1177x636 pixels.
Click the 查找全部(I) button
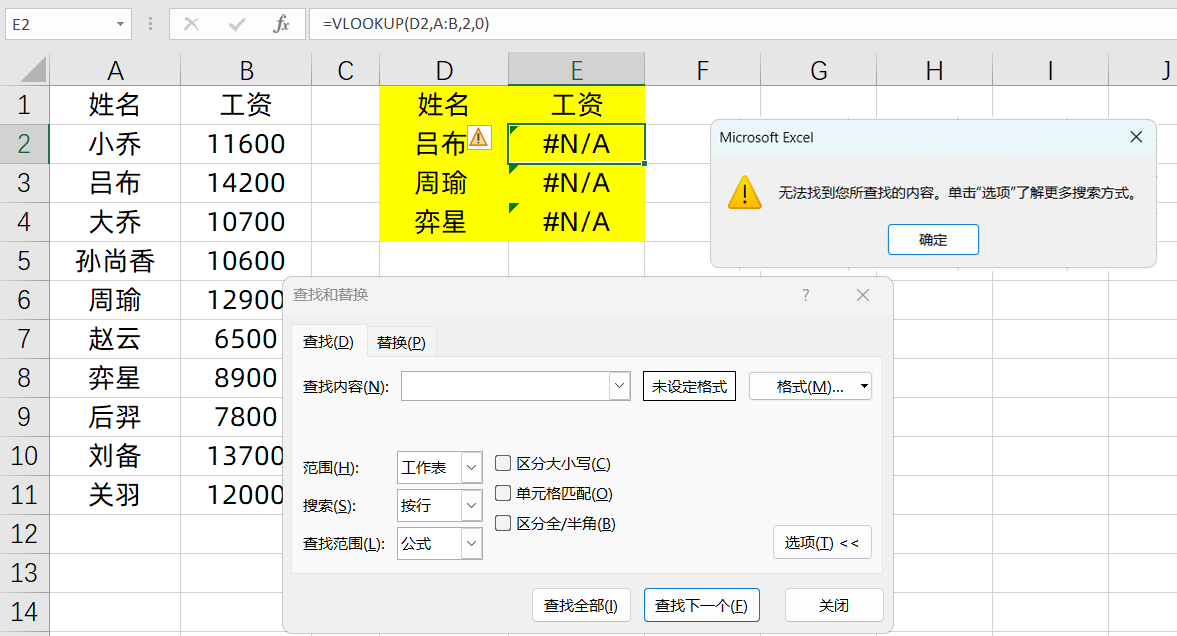pyautogui.click(x=581, y=605)
